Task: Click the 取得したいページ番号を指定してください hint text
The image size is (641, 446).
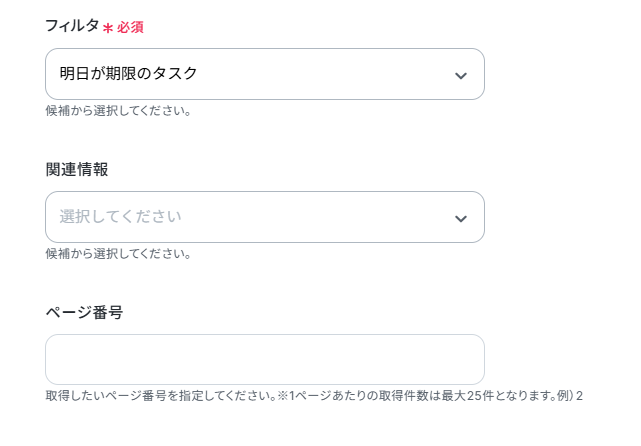Action: point(160,396)
